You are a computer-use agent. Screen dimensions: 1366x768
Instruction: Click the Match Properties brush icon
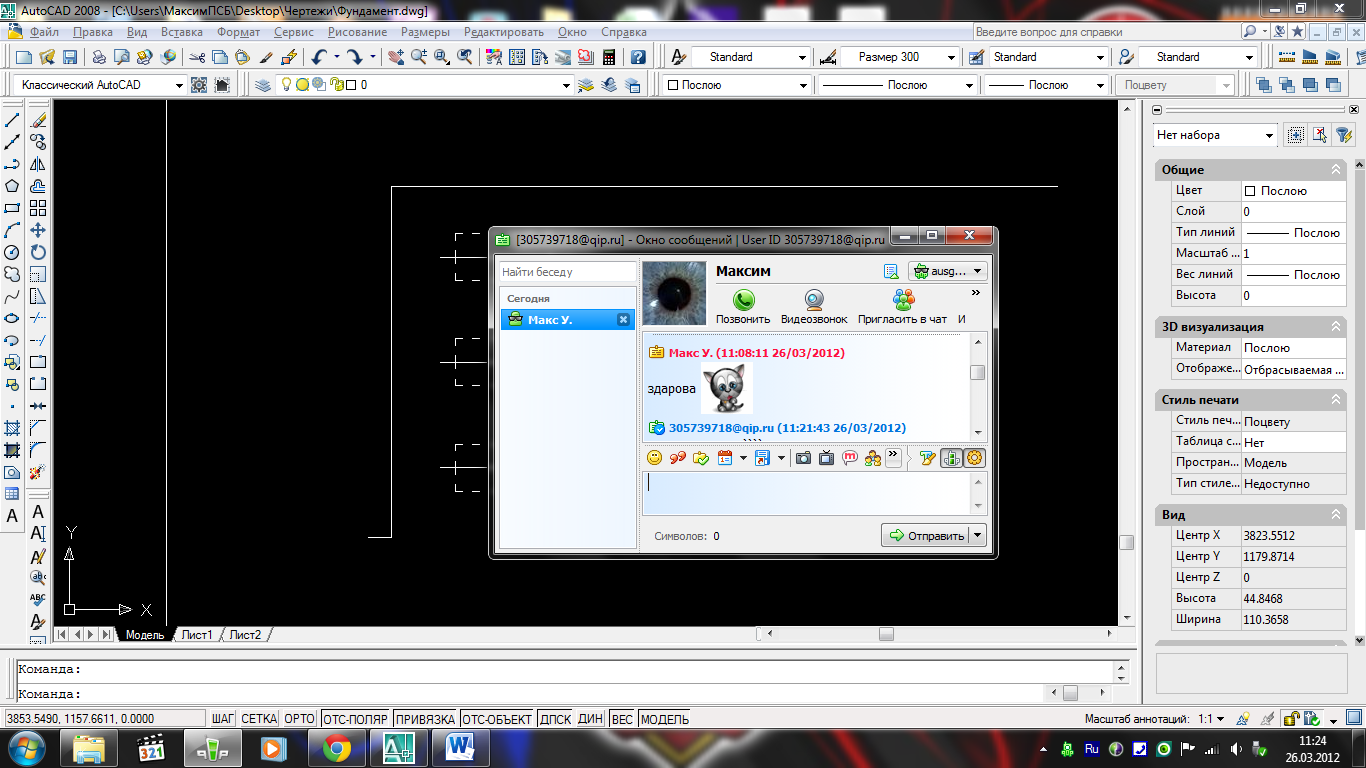pos(267,57)
